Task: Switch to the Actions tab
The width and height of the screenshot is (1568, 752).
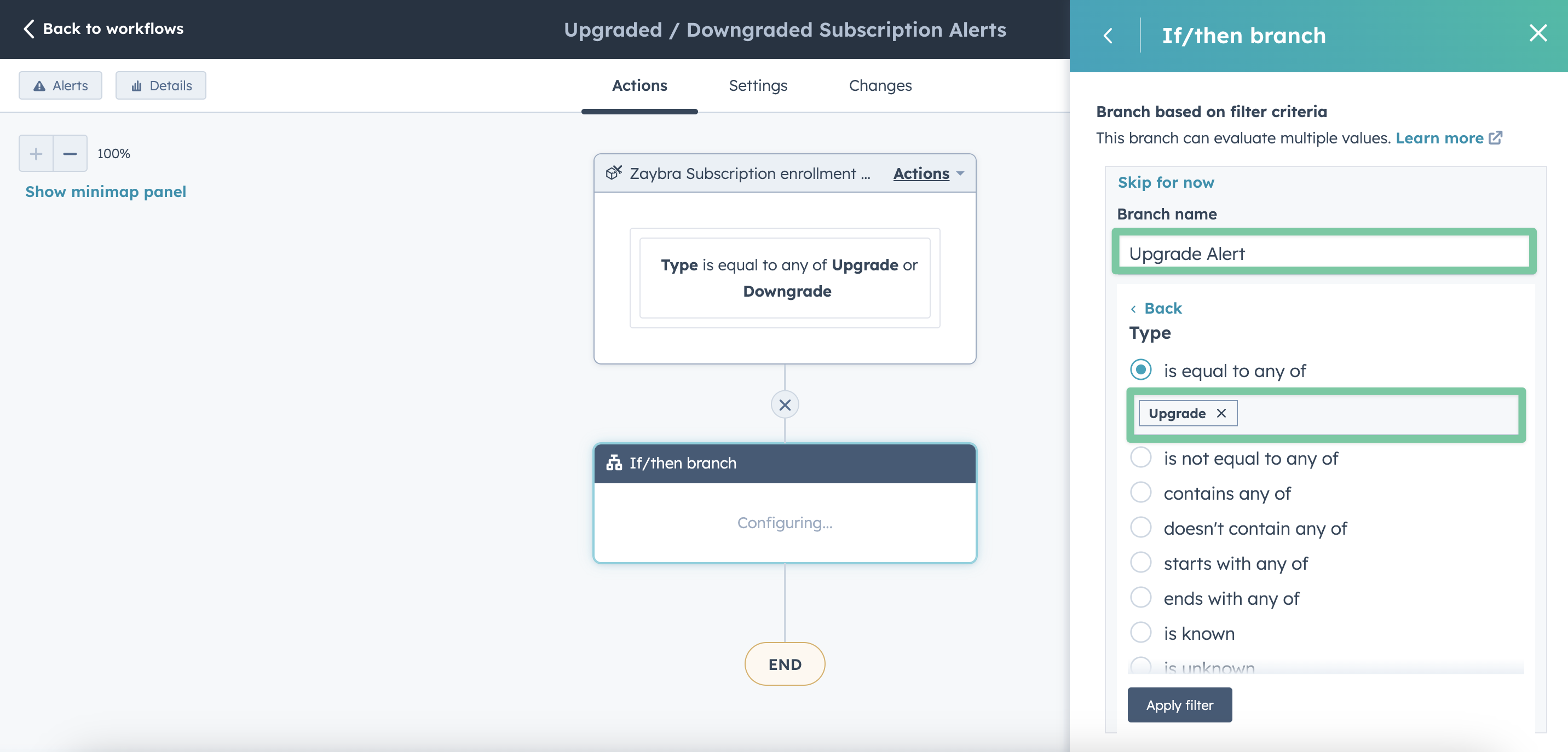Action: [x=639, y=86]
